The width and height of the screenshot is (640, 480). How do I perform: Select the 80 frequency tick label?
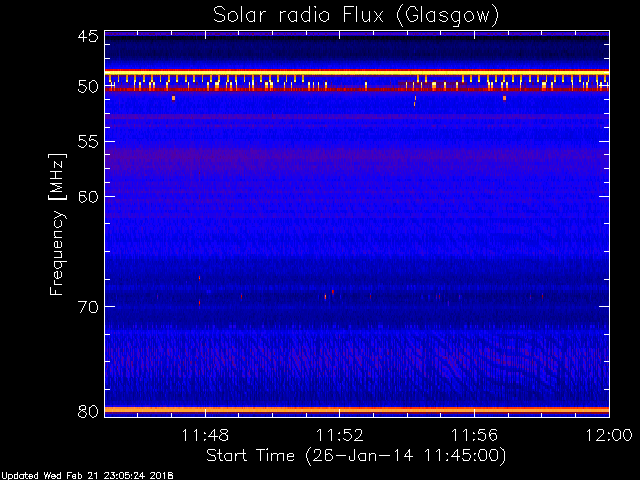88,411
